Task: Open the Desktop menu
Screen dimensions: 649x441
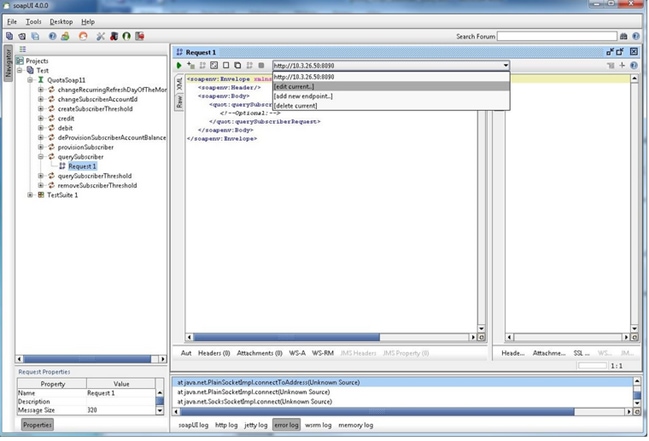Action: click(x=61, y=22)
